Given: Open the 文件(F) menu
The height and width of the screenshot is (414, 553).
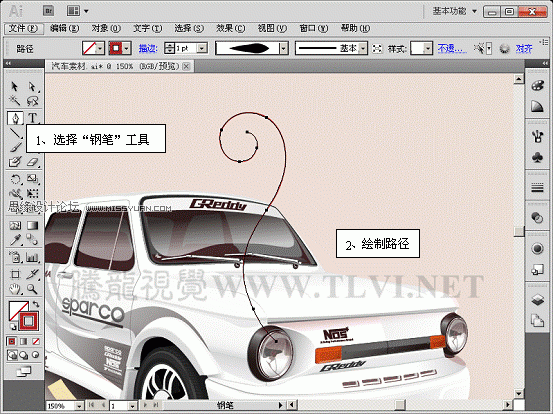Looking at the screenshot, I should pyautogui.click(x=23, y=29).
